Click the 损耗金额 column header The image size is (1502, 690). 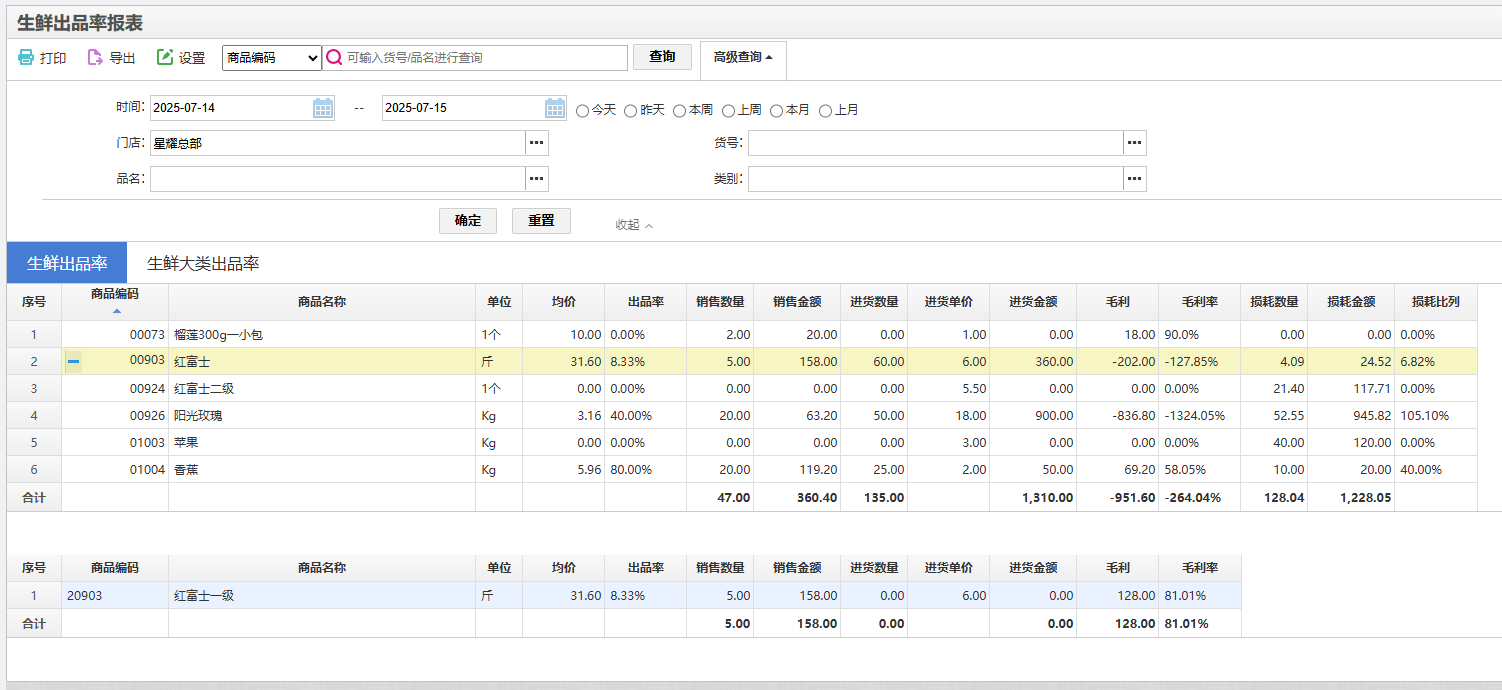(1351, 302)
